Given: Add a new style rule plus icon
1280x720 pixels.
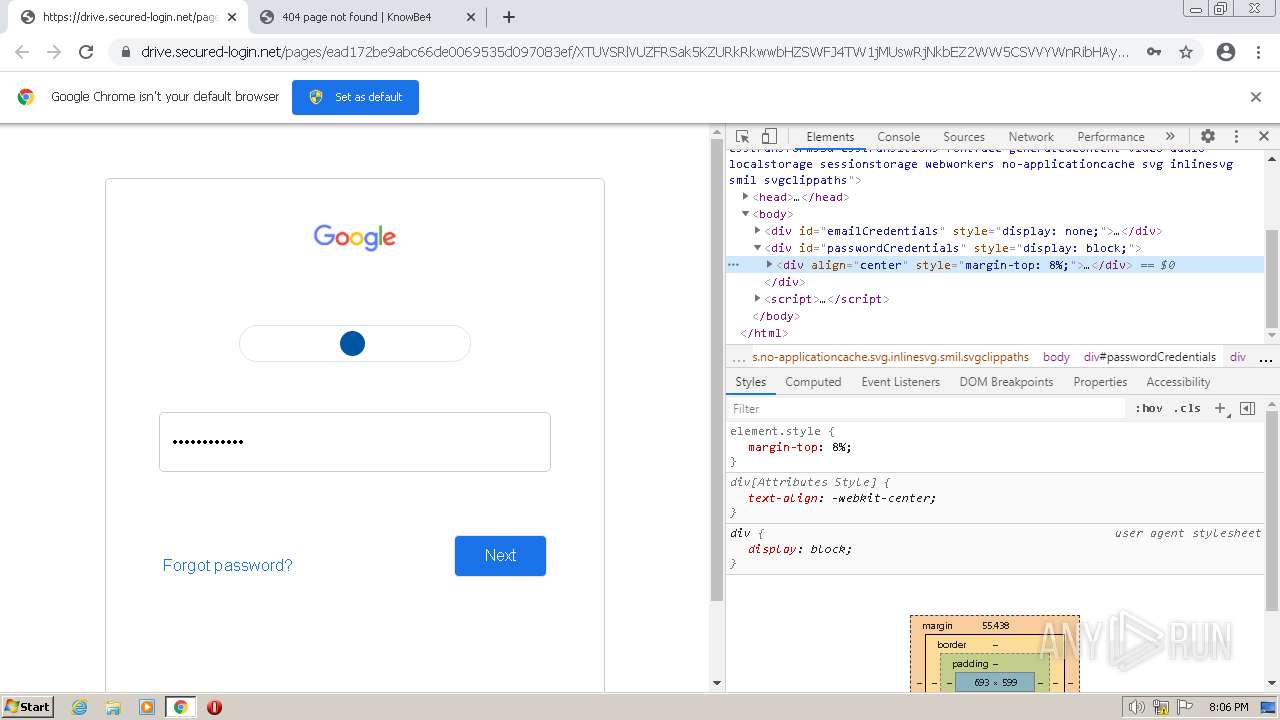Looking at the screenshot, I should [x=1220, y=408].
